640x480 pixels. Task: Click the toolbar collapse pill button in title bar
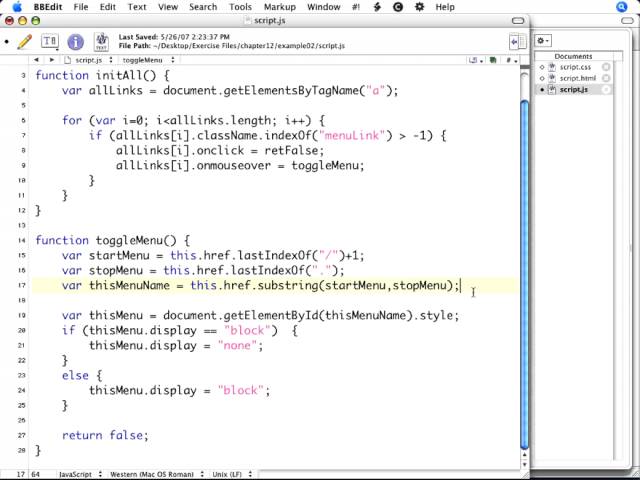click(x=518, y=20)
